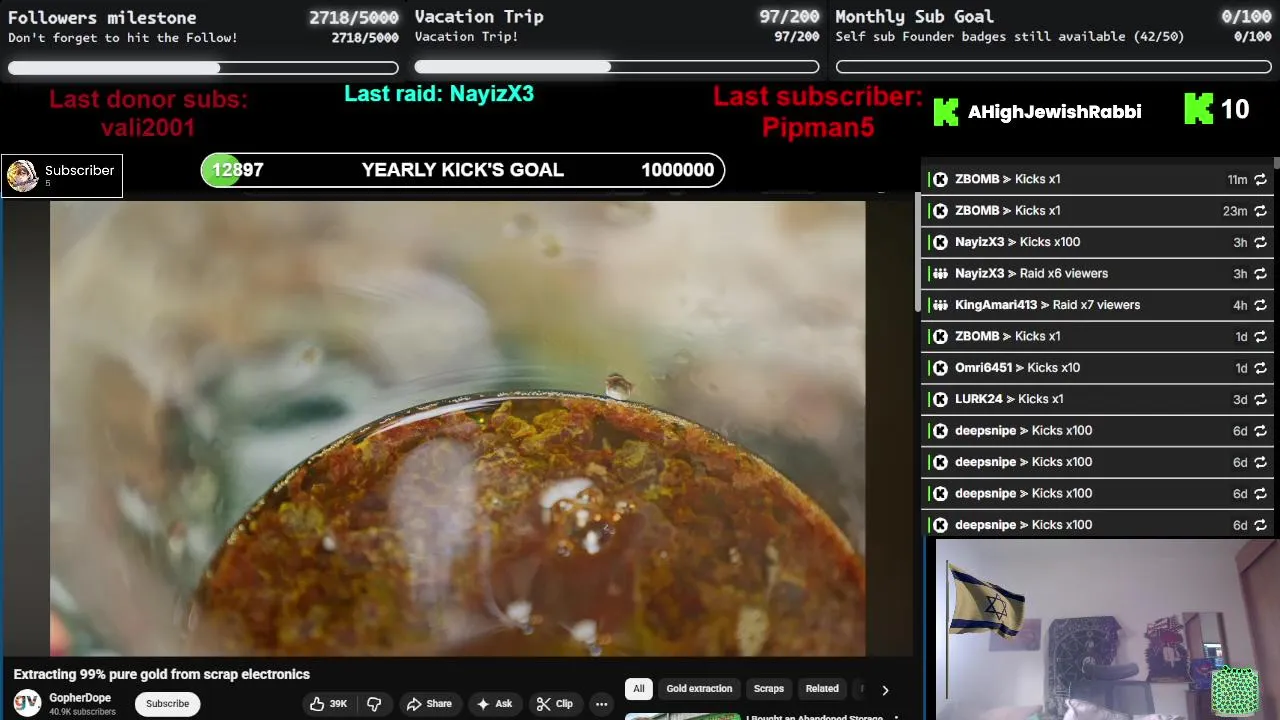Click the '23m' timestamp on ZBOMB's row

coord(1235,211)
